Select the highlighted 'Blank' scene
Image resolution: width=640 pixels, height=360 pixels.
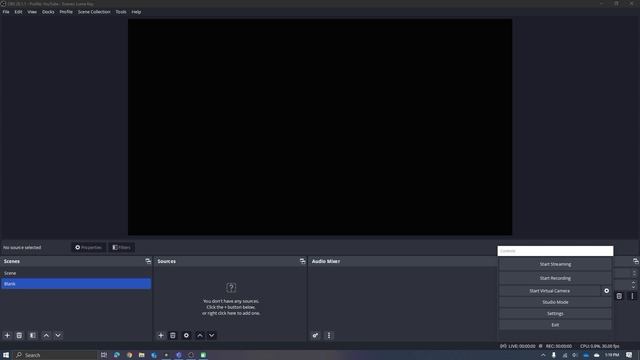click(x=76, y=284)
